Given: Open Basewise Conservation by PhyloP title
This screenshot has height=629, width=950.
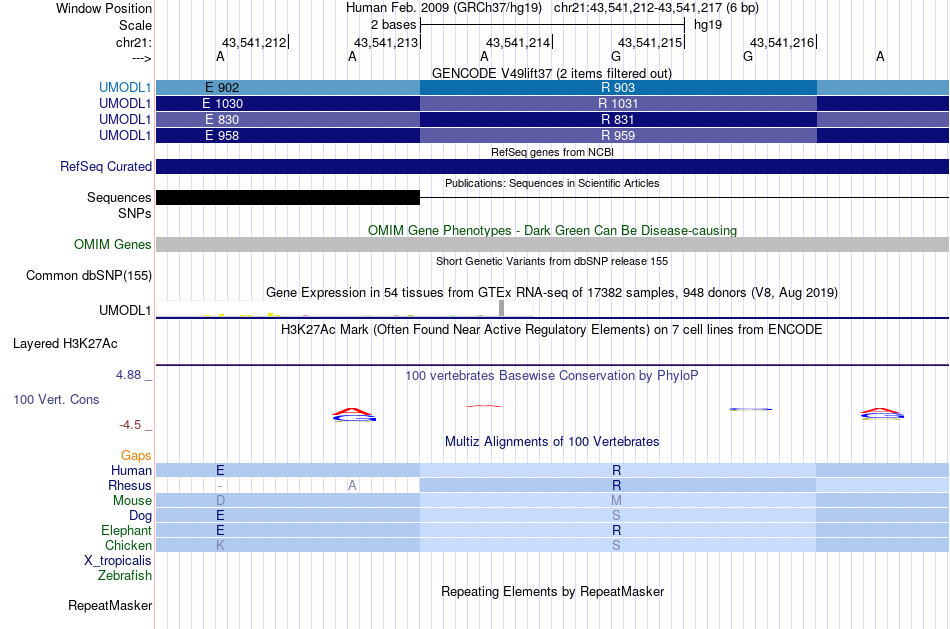Looking at the screenshot, I should [552, 376].
